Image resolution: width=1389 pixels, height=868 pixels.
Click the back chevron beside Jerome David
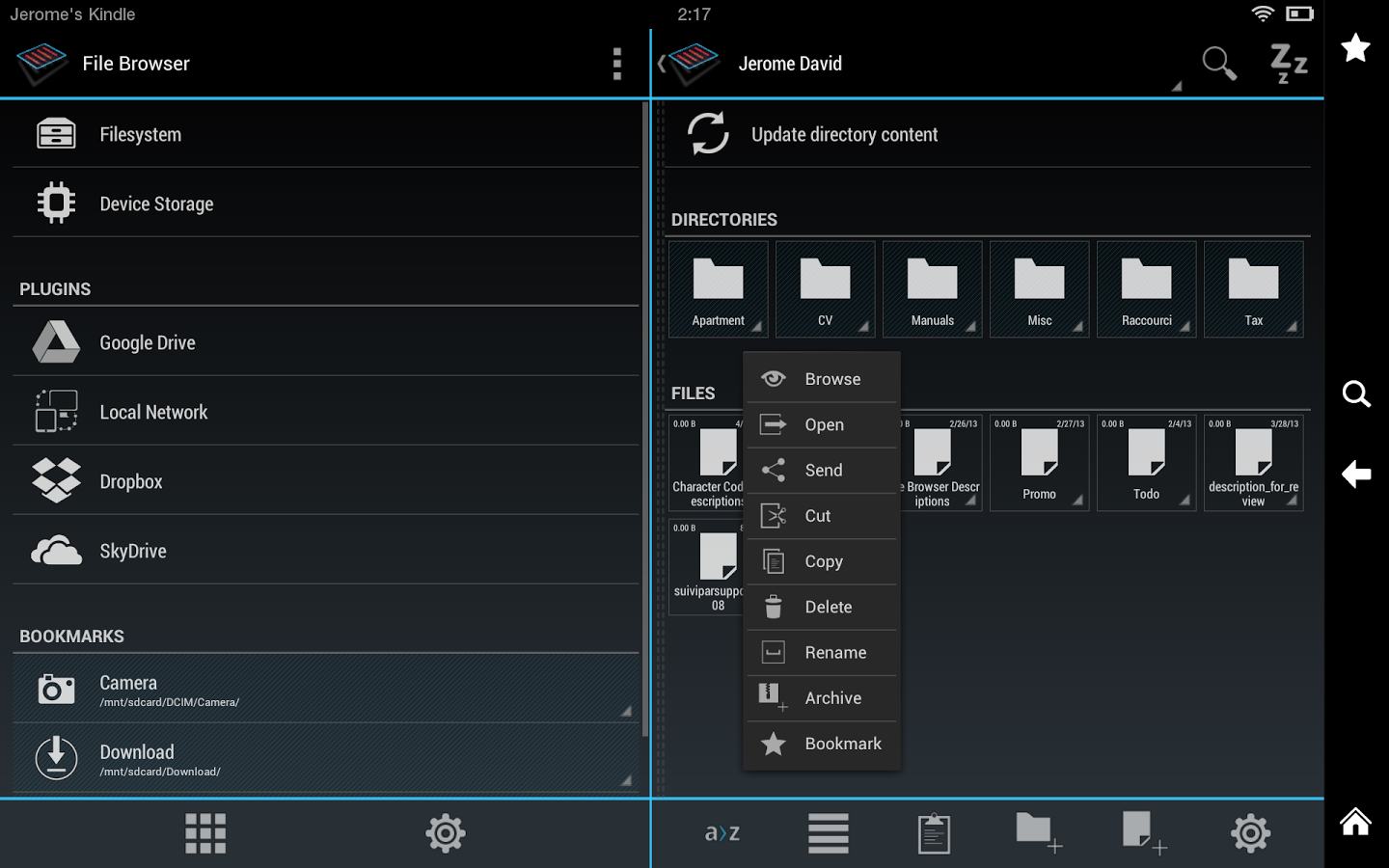[x=662, y=64]
